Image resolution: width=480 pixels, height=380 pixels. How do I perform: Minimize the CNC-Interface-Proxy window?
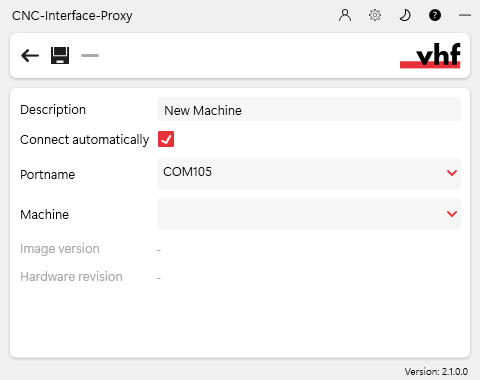pyautogui.click(x=465, y=15)
